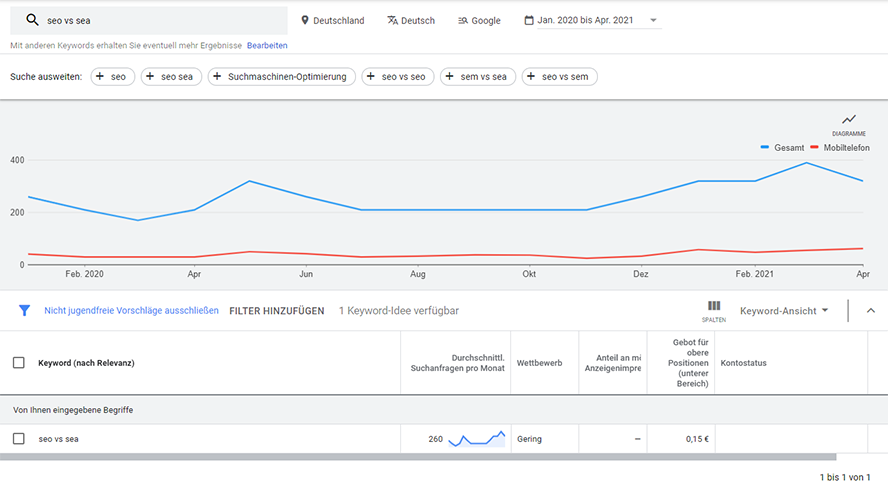Select the Google search network setting

pyautogui.click(x=479, y=20)
